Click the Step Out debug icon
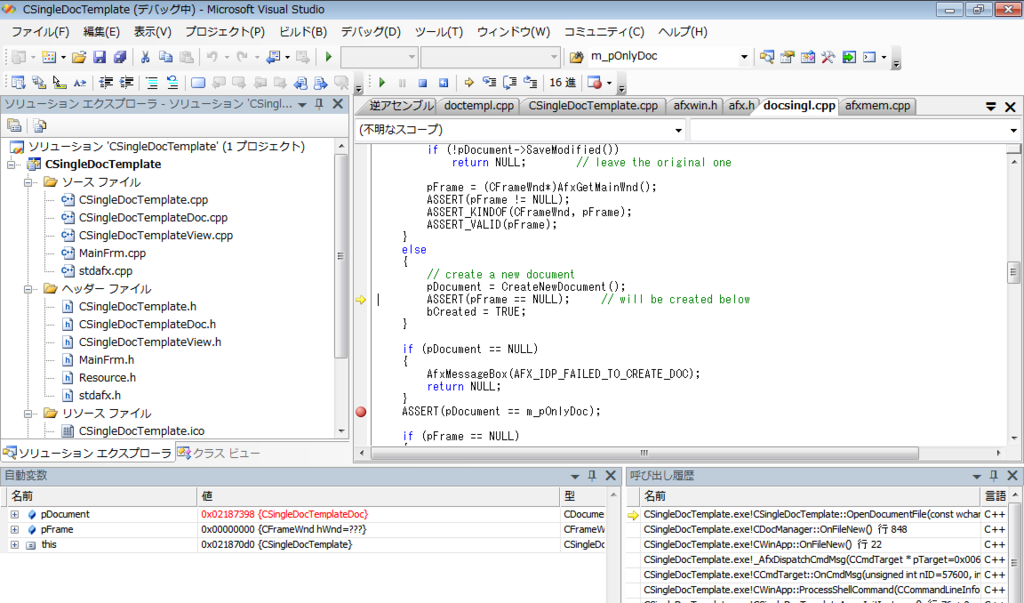1024x603 pixels. [530, 83]
